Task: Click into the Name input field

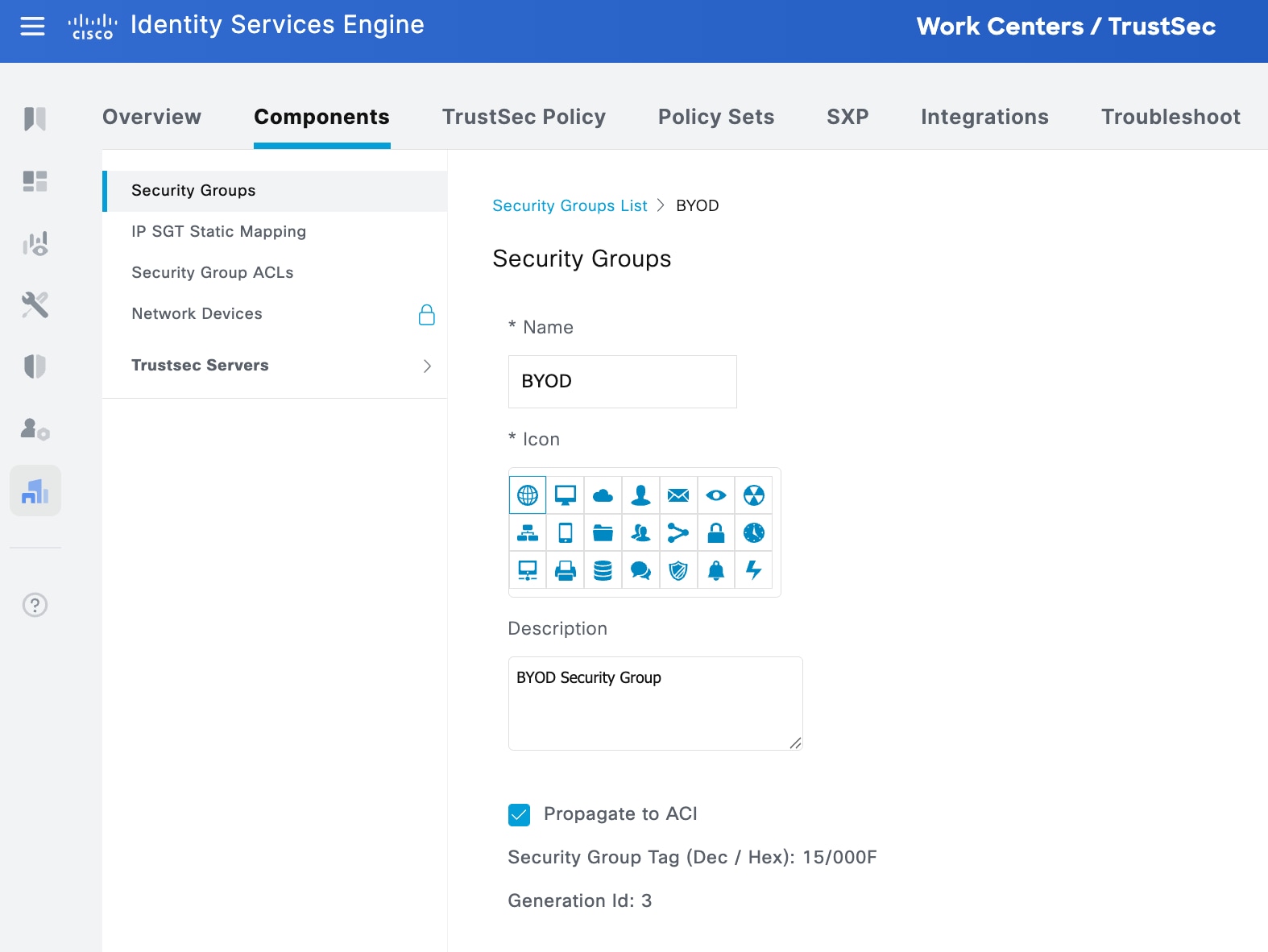Action: point(622,381)
